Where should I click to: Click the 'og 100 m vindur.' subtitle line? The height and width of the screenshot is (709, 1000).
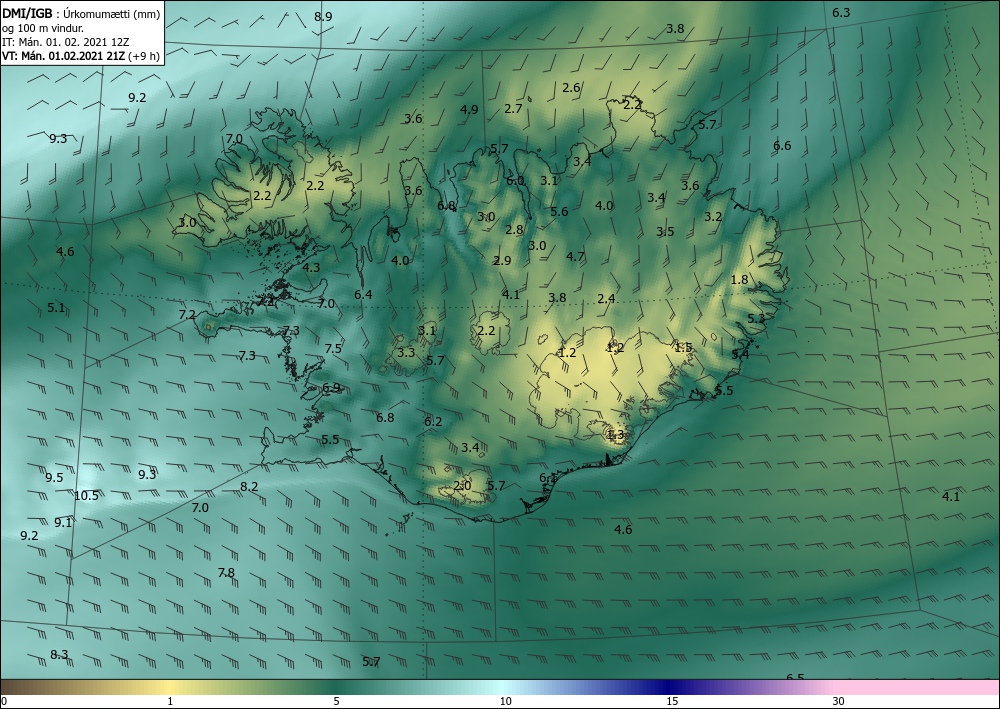click(43, 27)
